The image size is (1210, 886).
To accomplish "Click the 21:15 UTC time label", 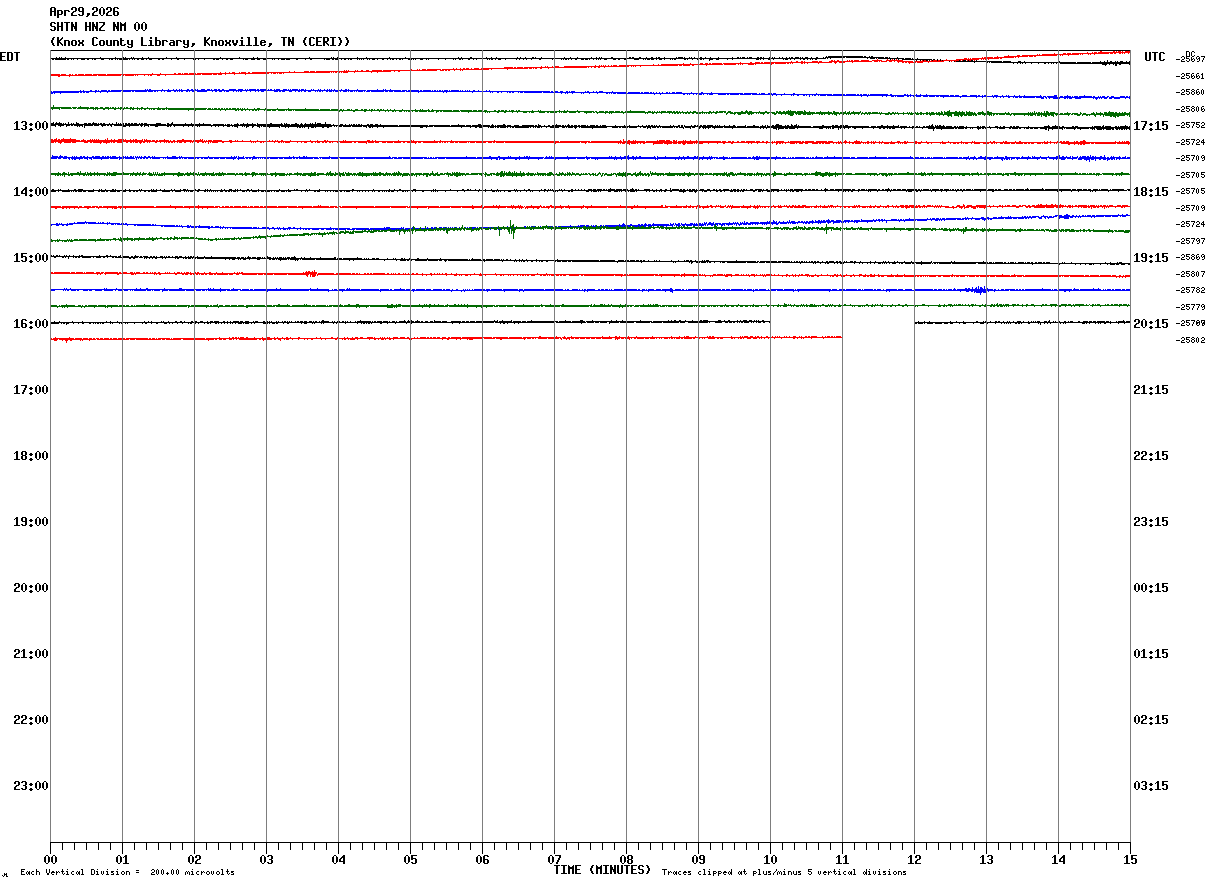I will tap(1151, 390).
